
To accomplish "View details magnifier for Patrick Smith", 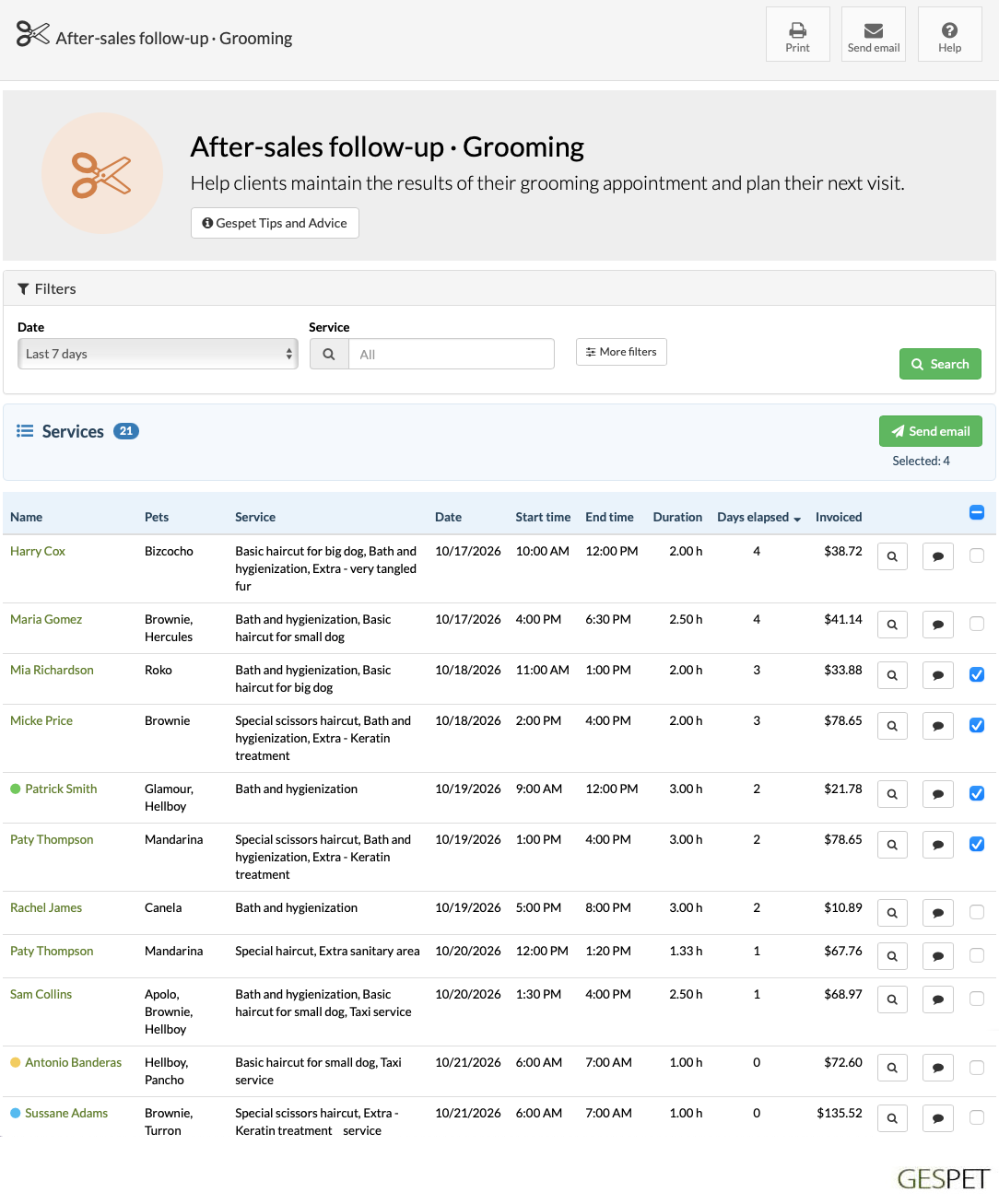I will click(x=892, y=794).
